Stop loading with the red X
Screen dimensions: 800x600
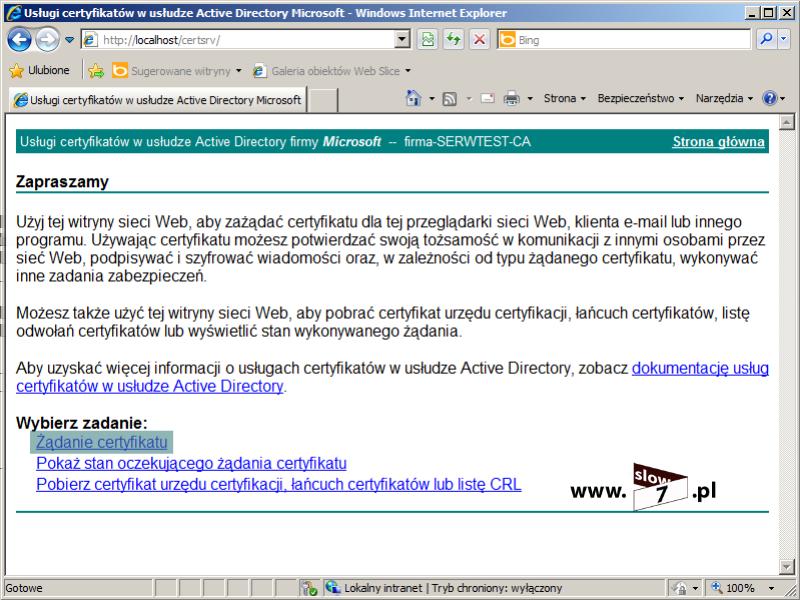point(479,39)
